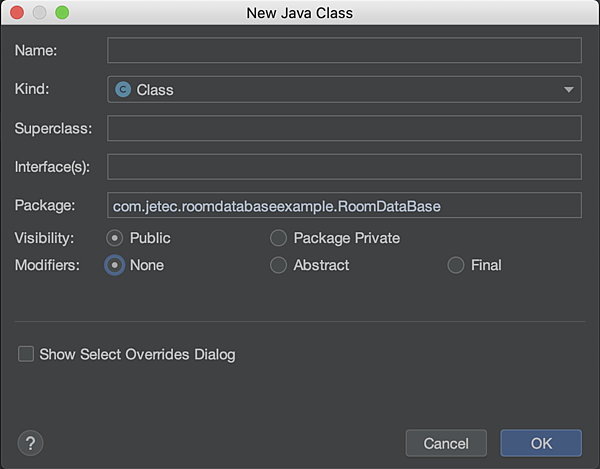Choose Package Private visibility
The image size is (600, 469).
tap(278, 238)
